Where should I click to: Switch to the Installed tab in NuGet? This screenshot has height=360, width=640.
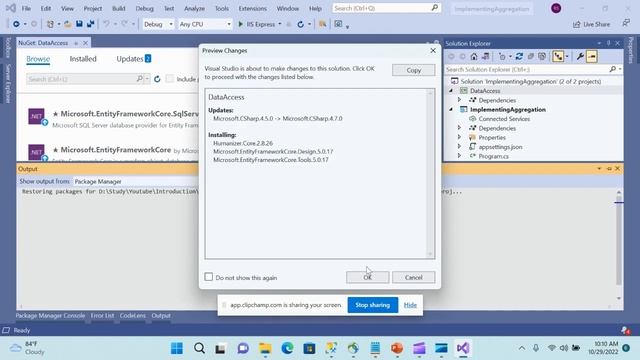pyautogui.click(x=83, y=59)
